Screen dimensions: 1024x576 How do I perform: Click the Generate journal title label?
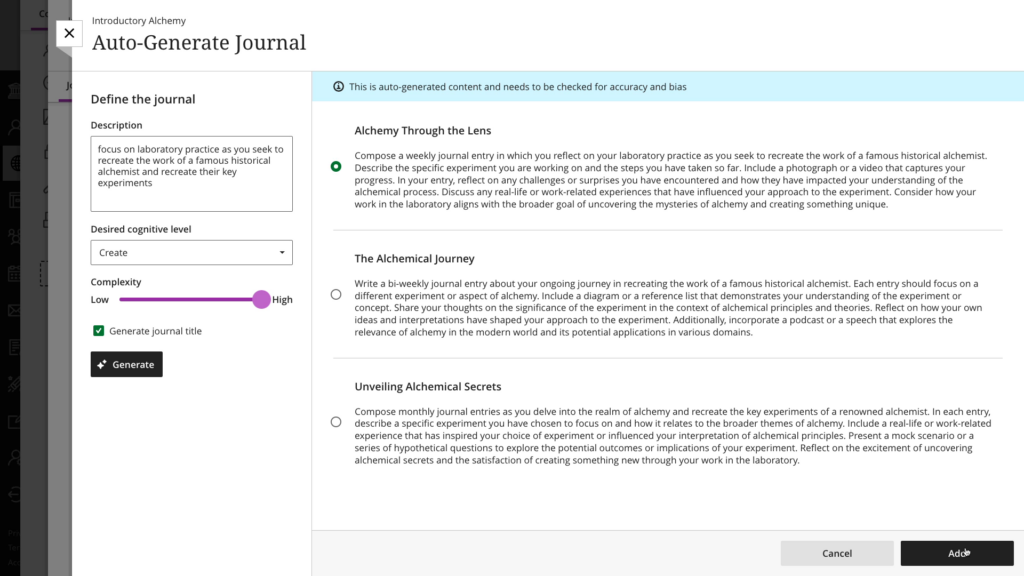coord(155,331)
